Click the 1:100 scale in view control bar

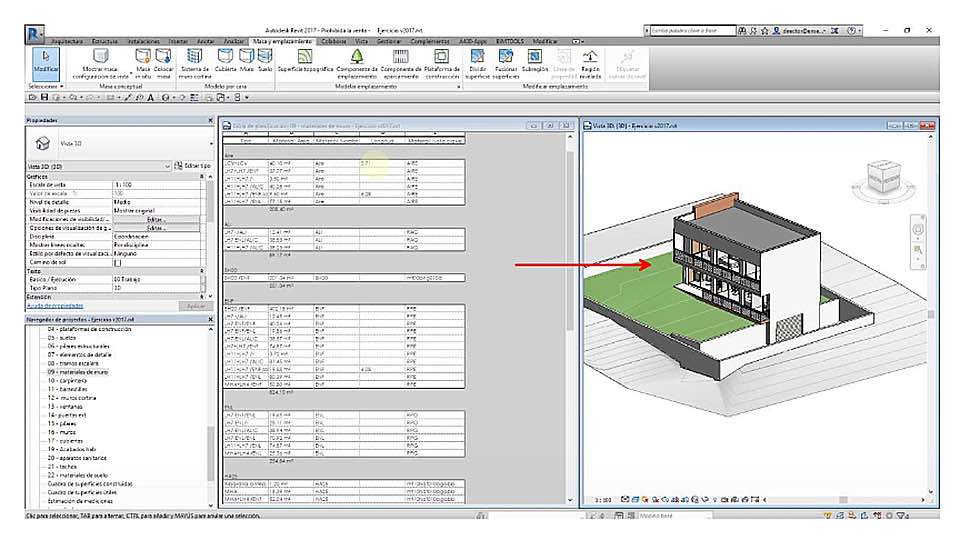[x=603, y=500]
